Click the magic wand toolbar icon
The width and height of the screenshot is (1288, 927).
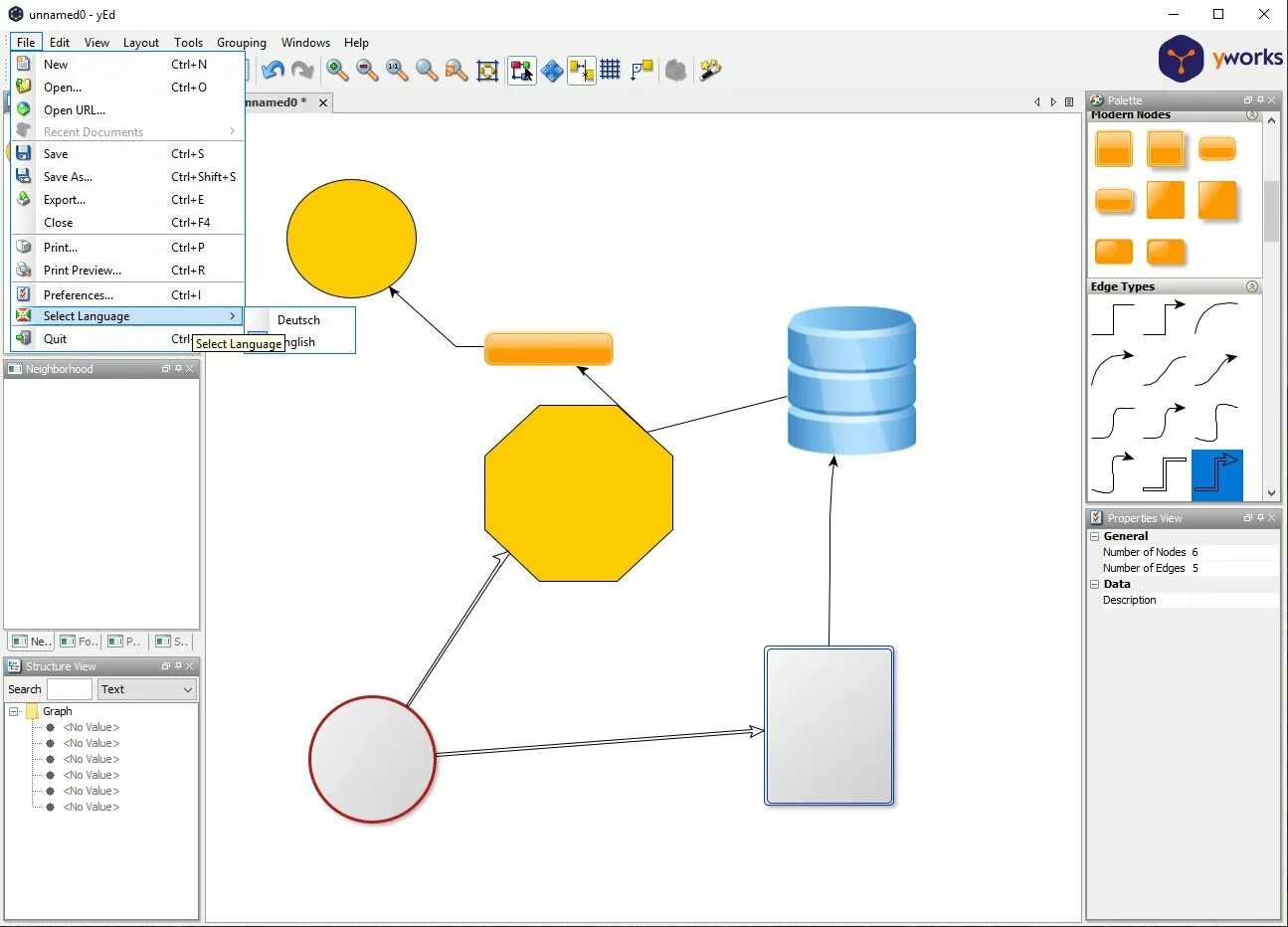tap(710, 70)
